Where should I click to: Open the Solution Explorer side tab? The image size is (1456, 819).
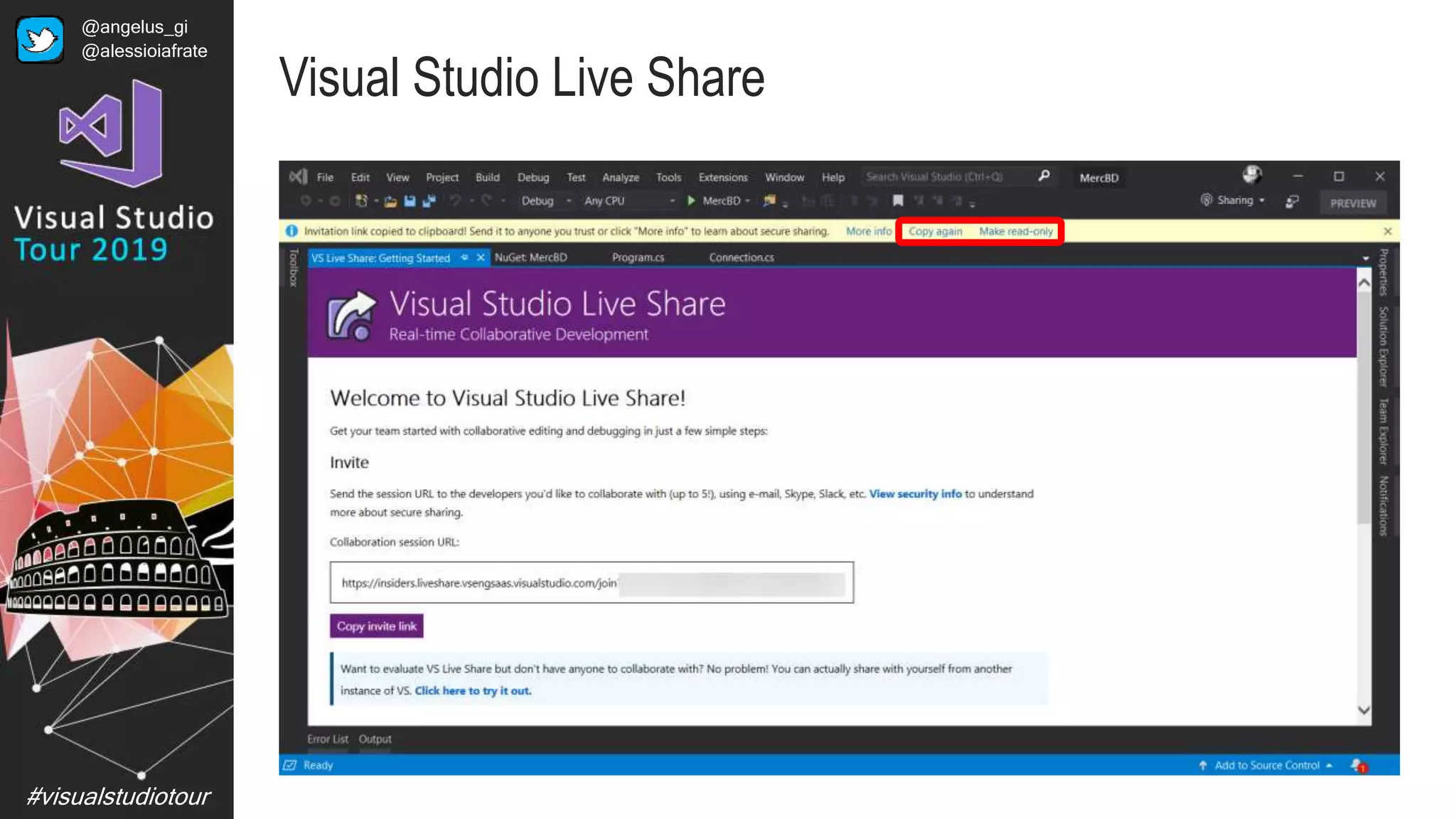tap(1383, 346)
